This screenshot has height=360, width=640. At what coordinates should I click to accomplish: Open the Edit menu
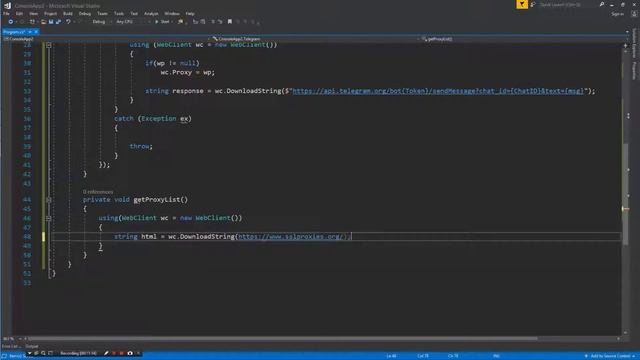19,14
